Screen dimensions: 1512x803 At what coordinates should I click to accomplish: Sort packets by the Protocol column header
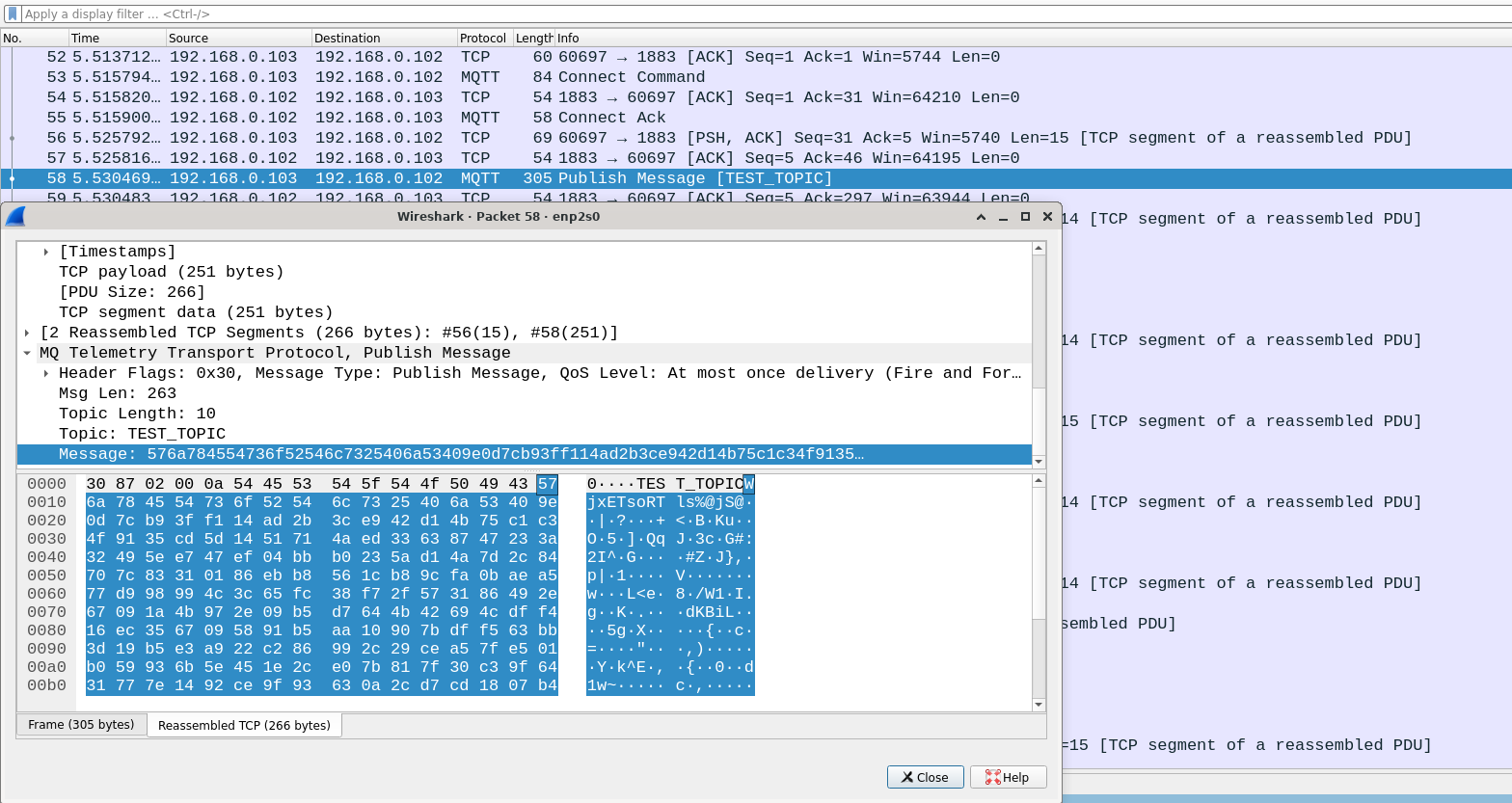tap(483, 38)
